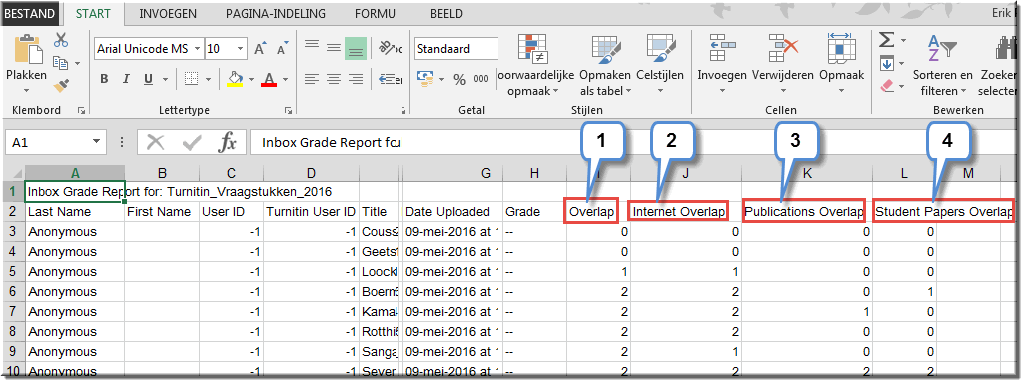The height and width of the screenshot is (384, 1025).
Task: Open the Name Box A1 dropdown arrow
Action: point(97,141)
